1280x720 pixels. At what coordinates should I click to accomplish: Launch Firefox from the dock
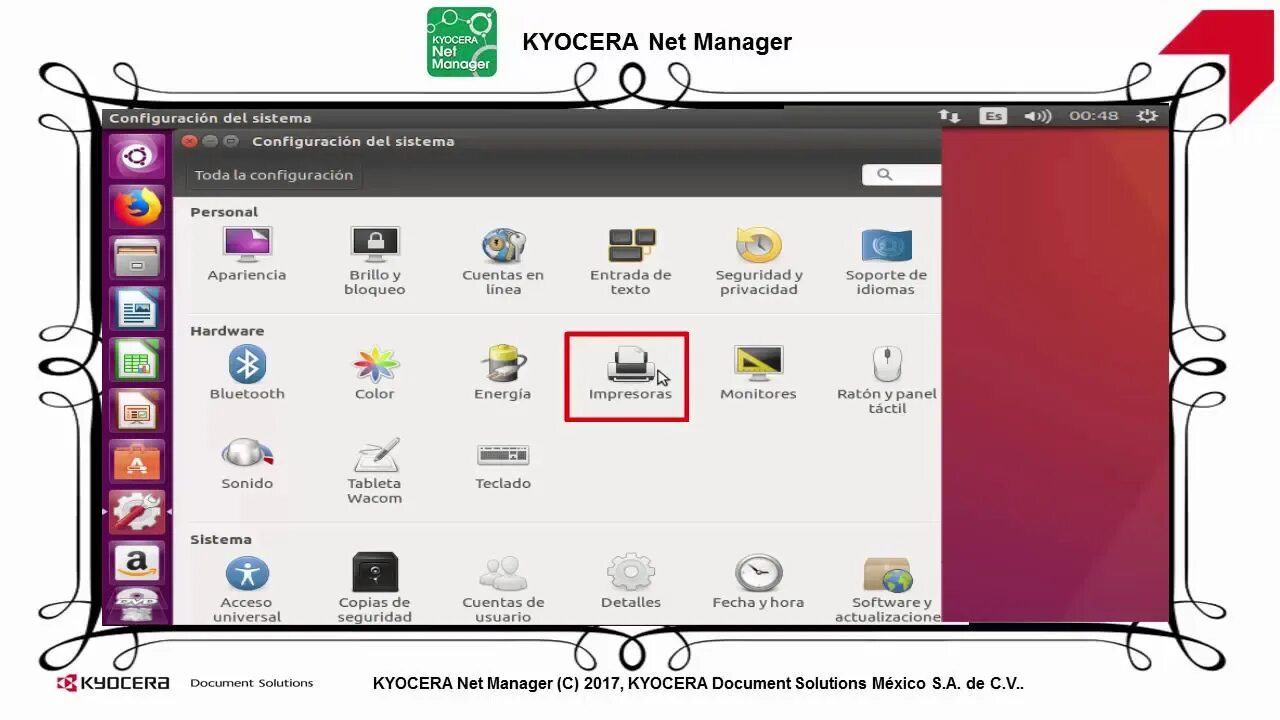(x=137, y=208)
